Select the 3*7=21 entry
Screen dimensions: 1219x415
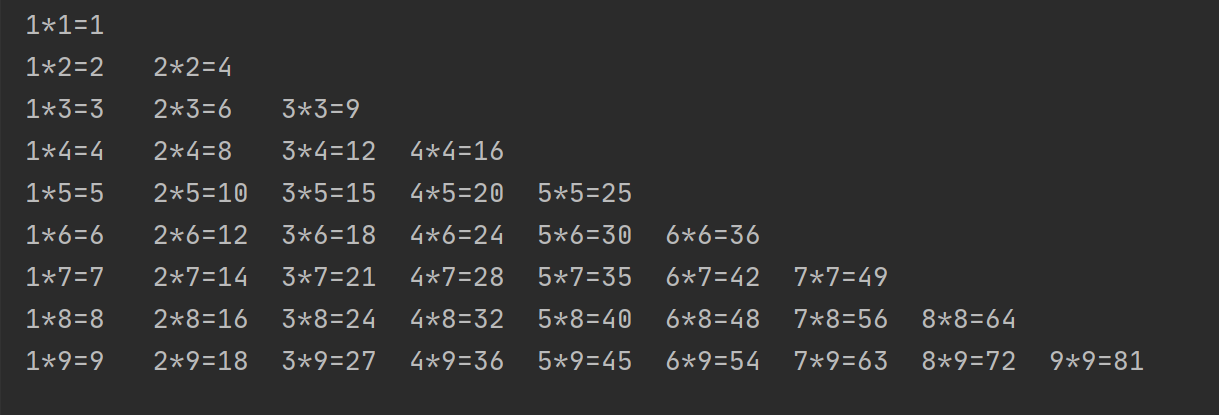pyautogui.click(x=329, y=277)
